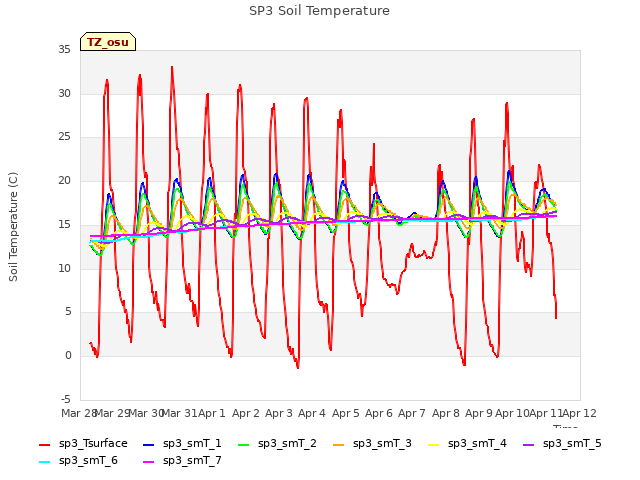Click the y-axis tick label 30
This screenshot has width=640, height=480.
(x=64, y=93)
